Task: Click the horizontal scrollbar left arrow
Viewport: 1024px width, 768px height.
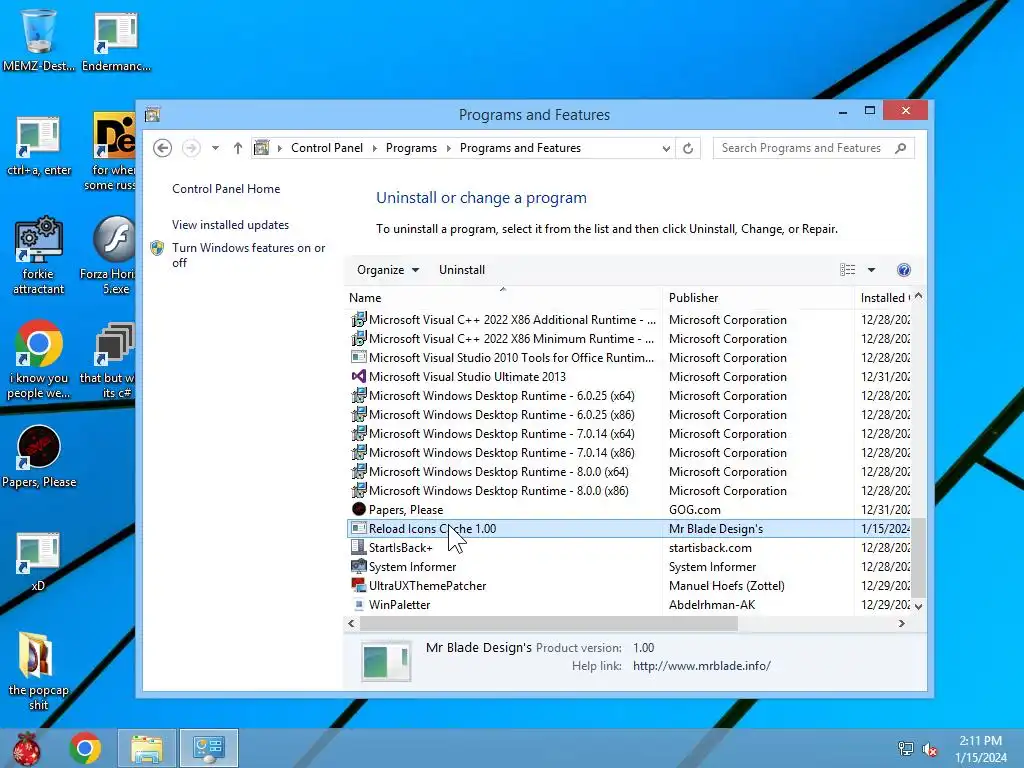Action: tap(351, 624)
